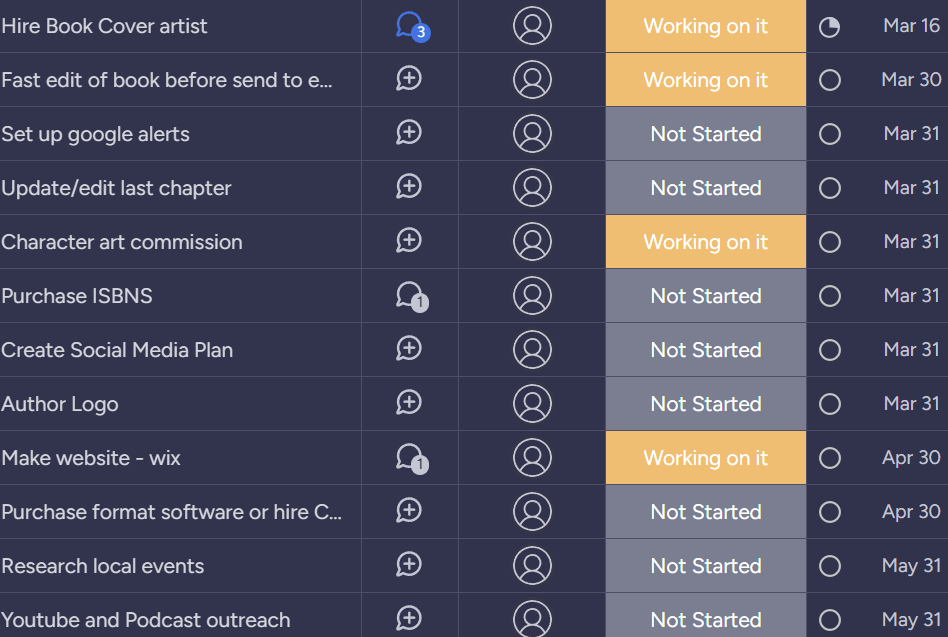
Task: Open the 3-comment thread for Hire Book Cover artist
Action: [412, 27]
